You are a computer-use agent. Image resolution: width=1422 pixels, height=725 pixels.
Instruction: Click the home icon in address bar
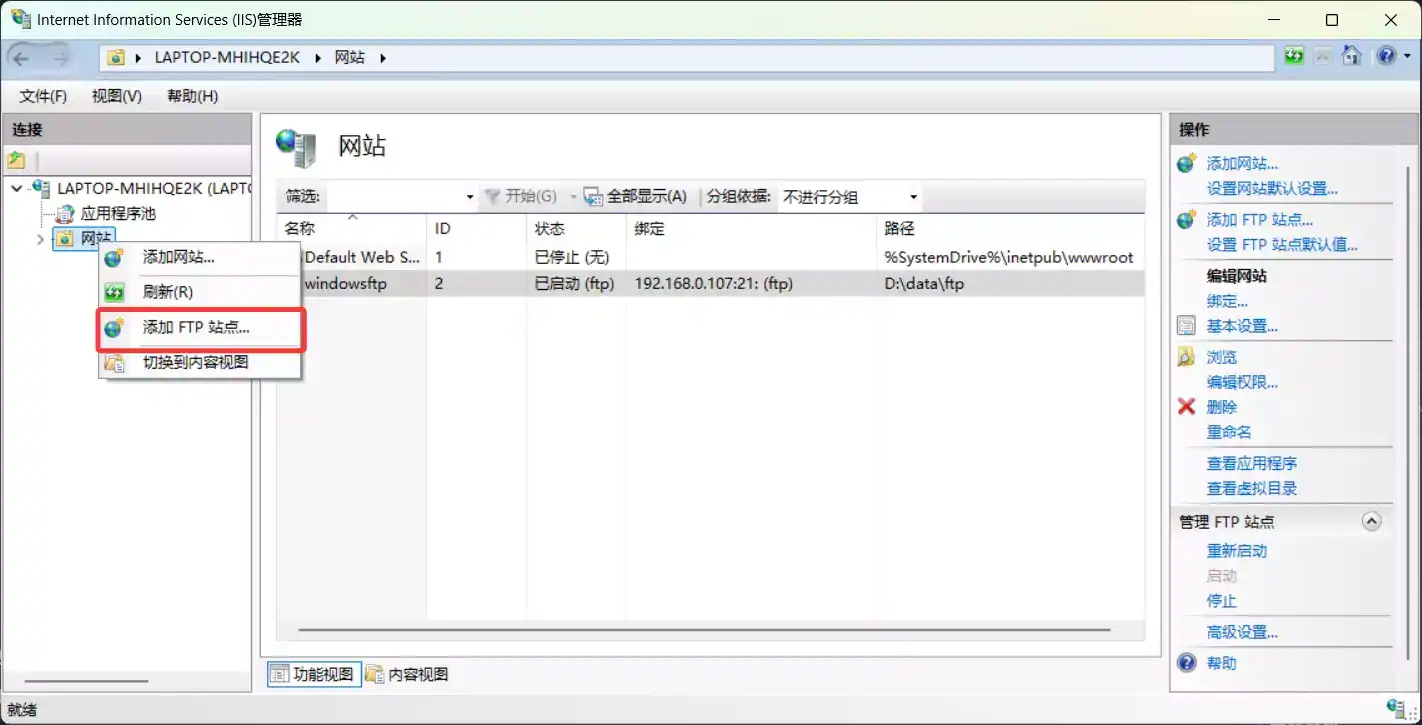[x=1352, y=56]
